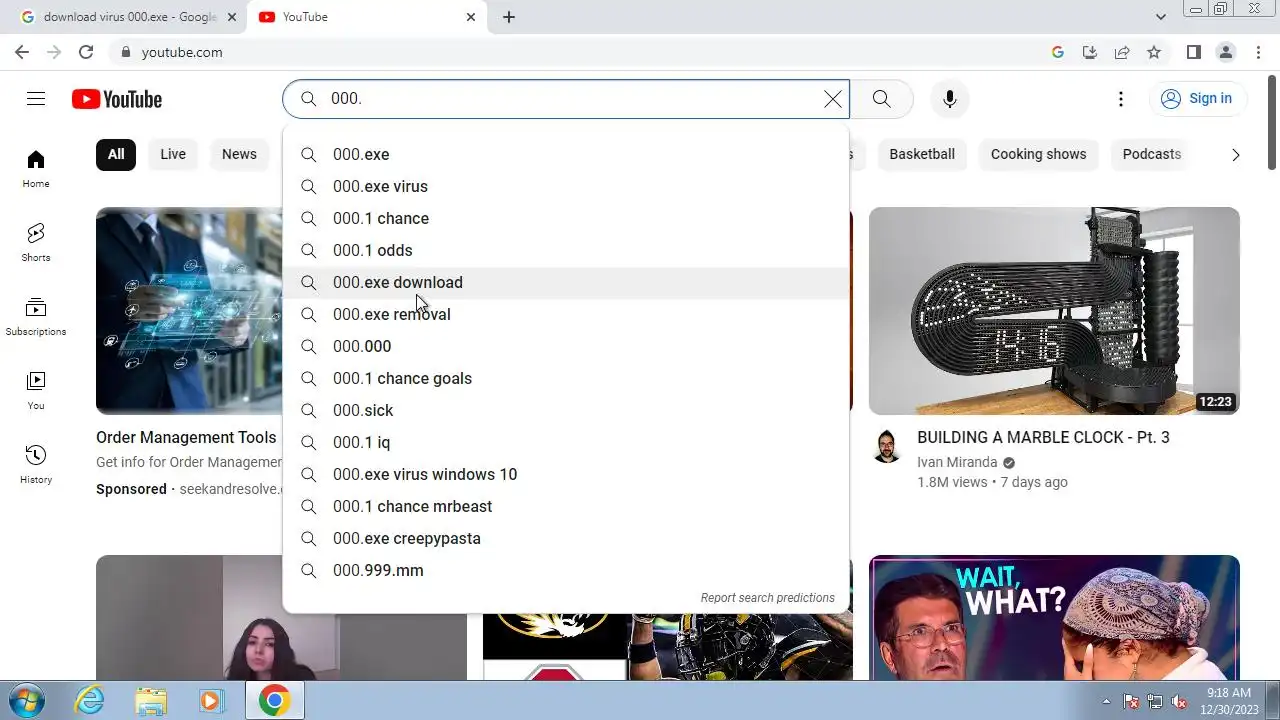Click the magnifier search button
This screenshot has width=1280, height=720.
pos(881,99)
